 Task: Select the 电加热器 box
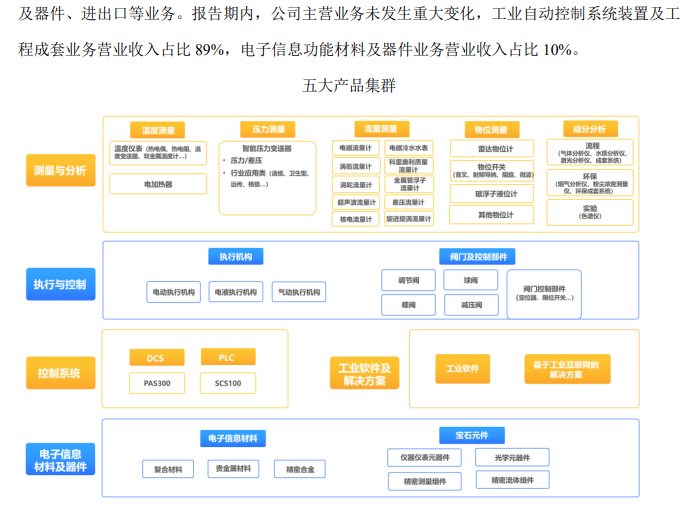(157, 184)
